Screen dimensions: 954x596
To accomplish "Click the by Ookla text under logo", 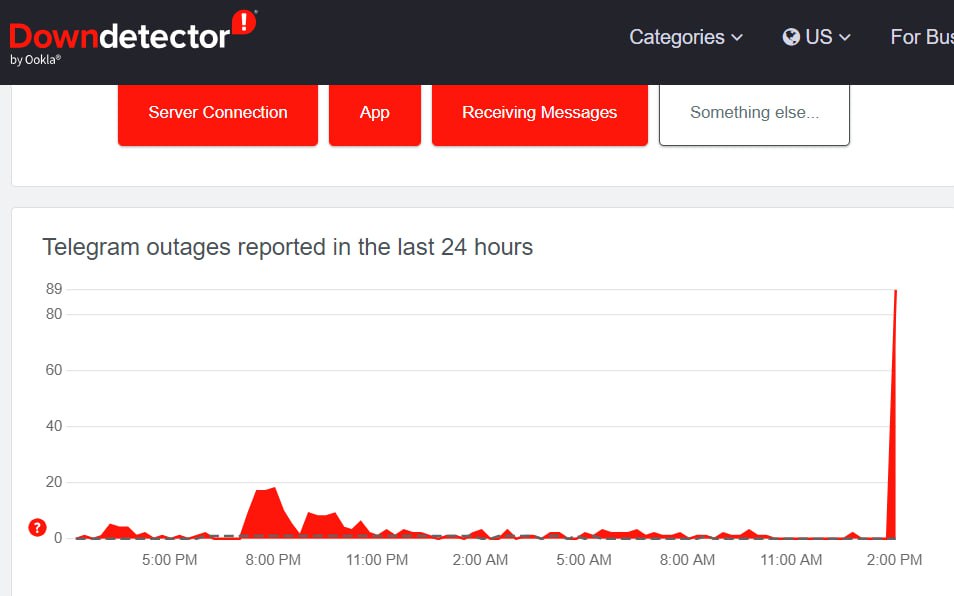I will [x=36, y=60].
